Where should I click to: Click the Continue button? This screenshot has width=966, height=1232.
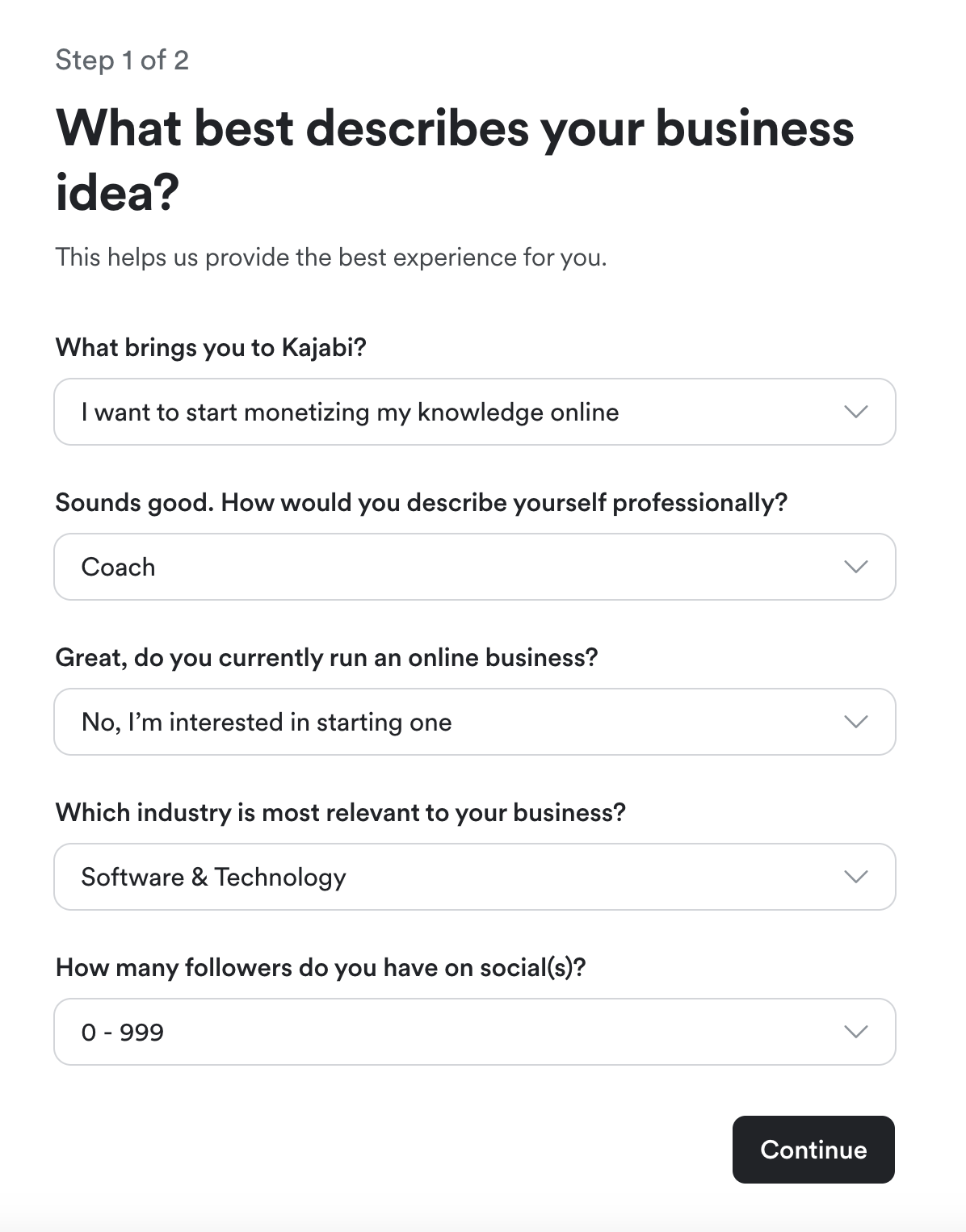[x=813, y=1150]
